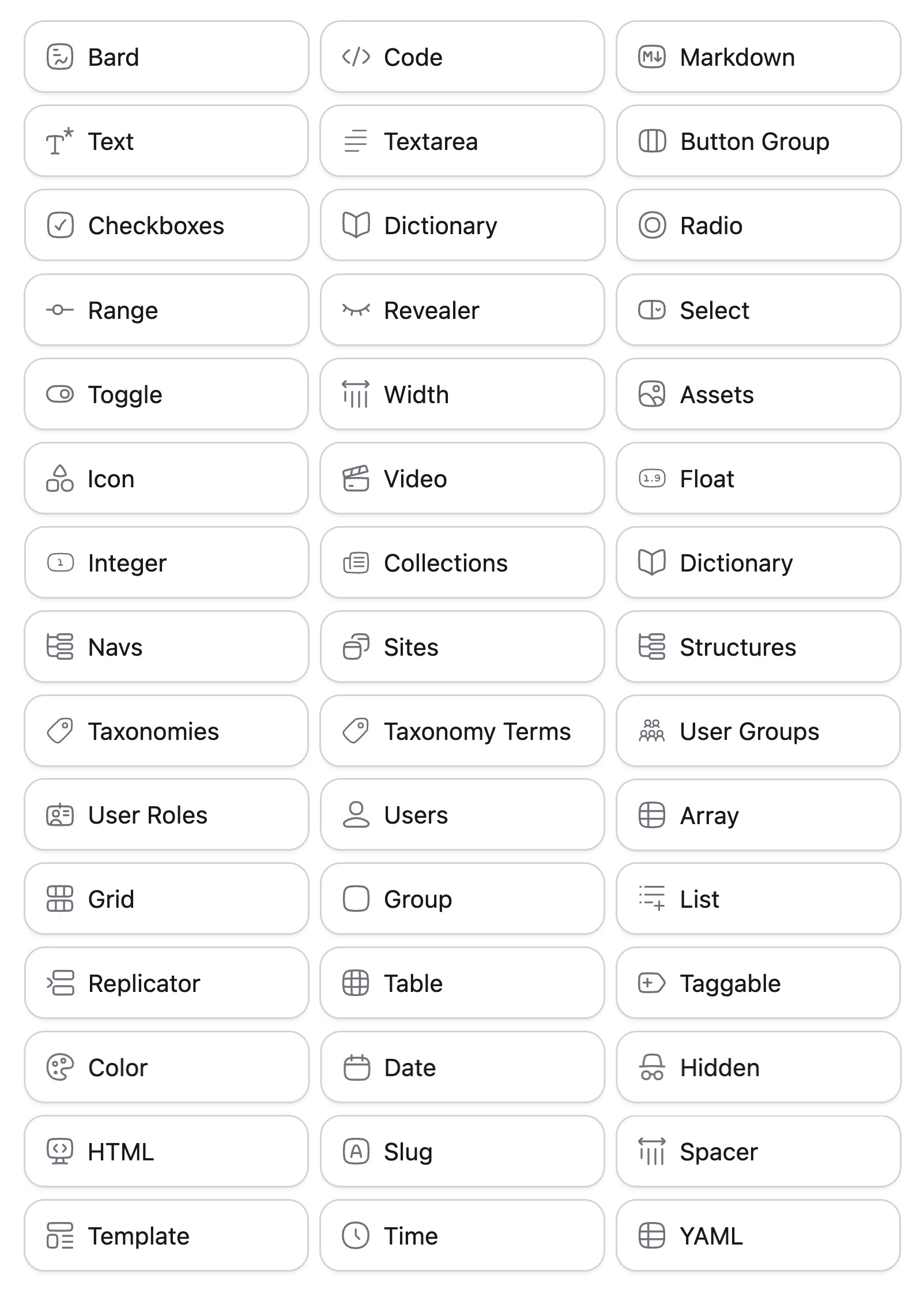Select the YAML fieldtype

click(758, 1236)
